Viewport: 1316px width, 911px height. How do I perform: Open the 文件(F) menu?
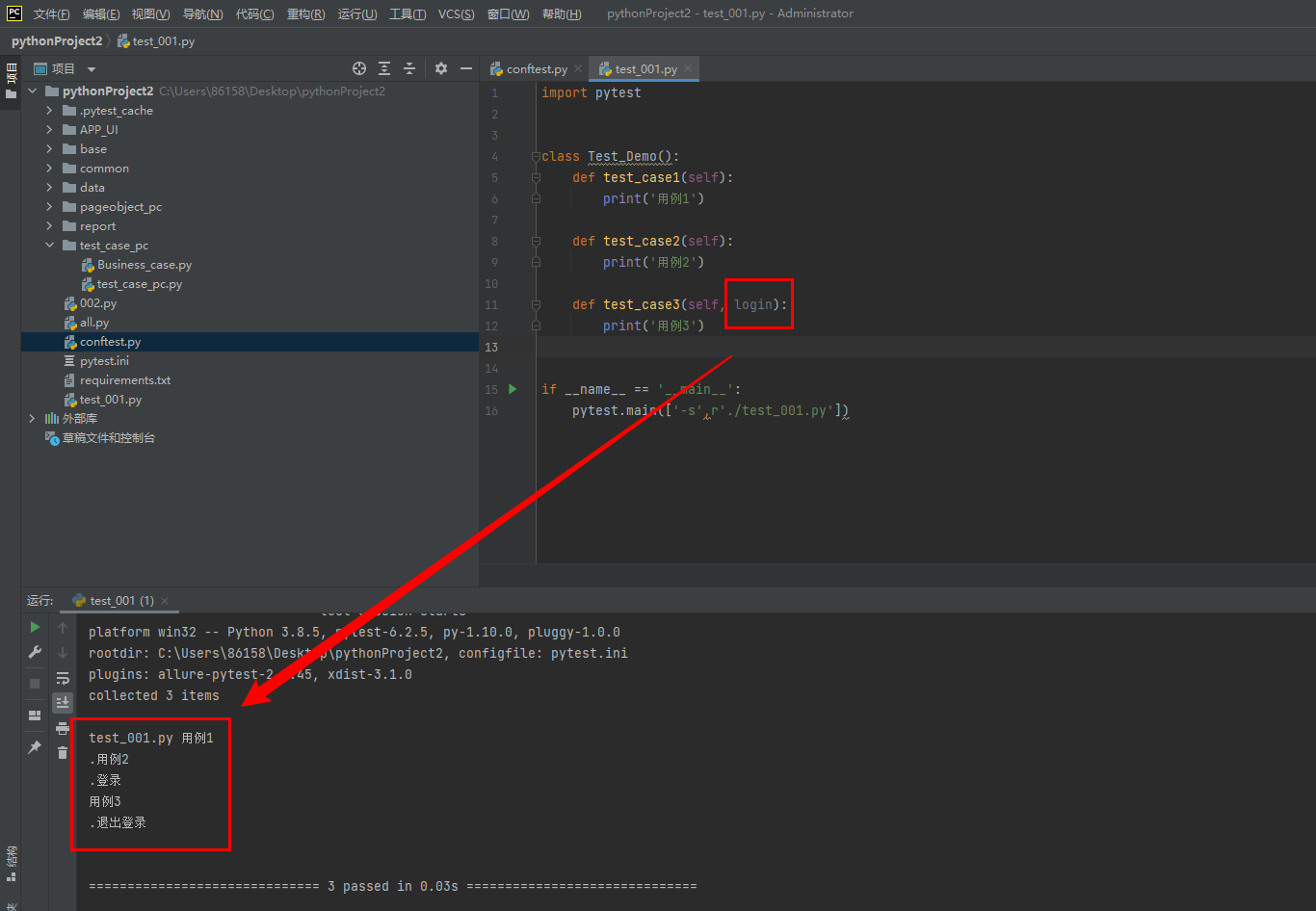[51, 13]
